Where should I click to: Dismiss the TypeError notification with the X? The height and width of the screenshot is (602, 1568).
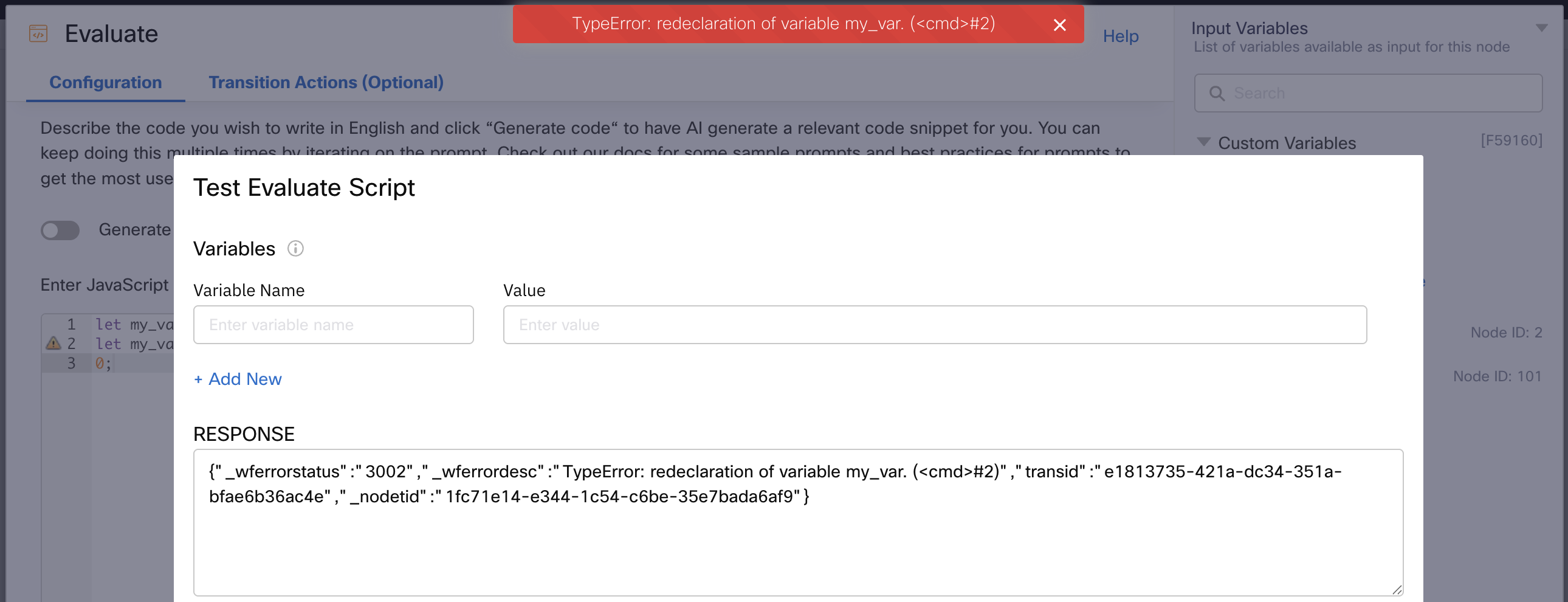[1059, 25]
